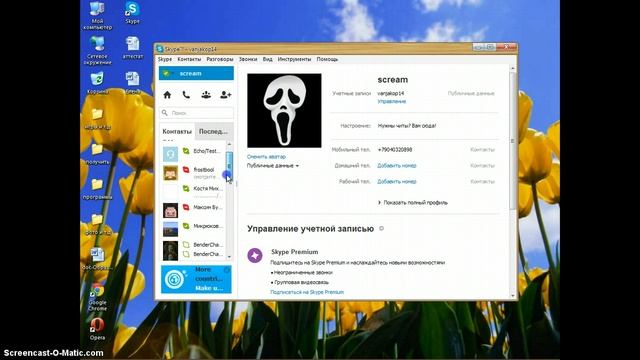640x360 pixels.
Task: Select the Echo/Test contact avatar
Action: pos(170,154)
